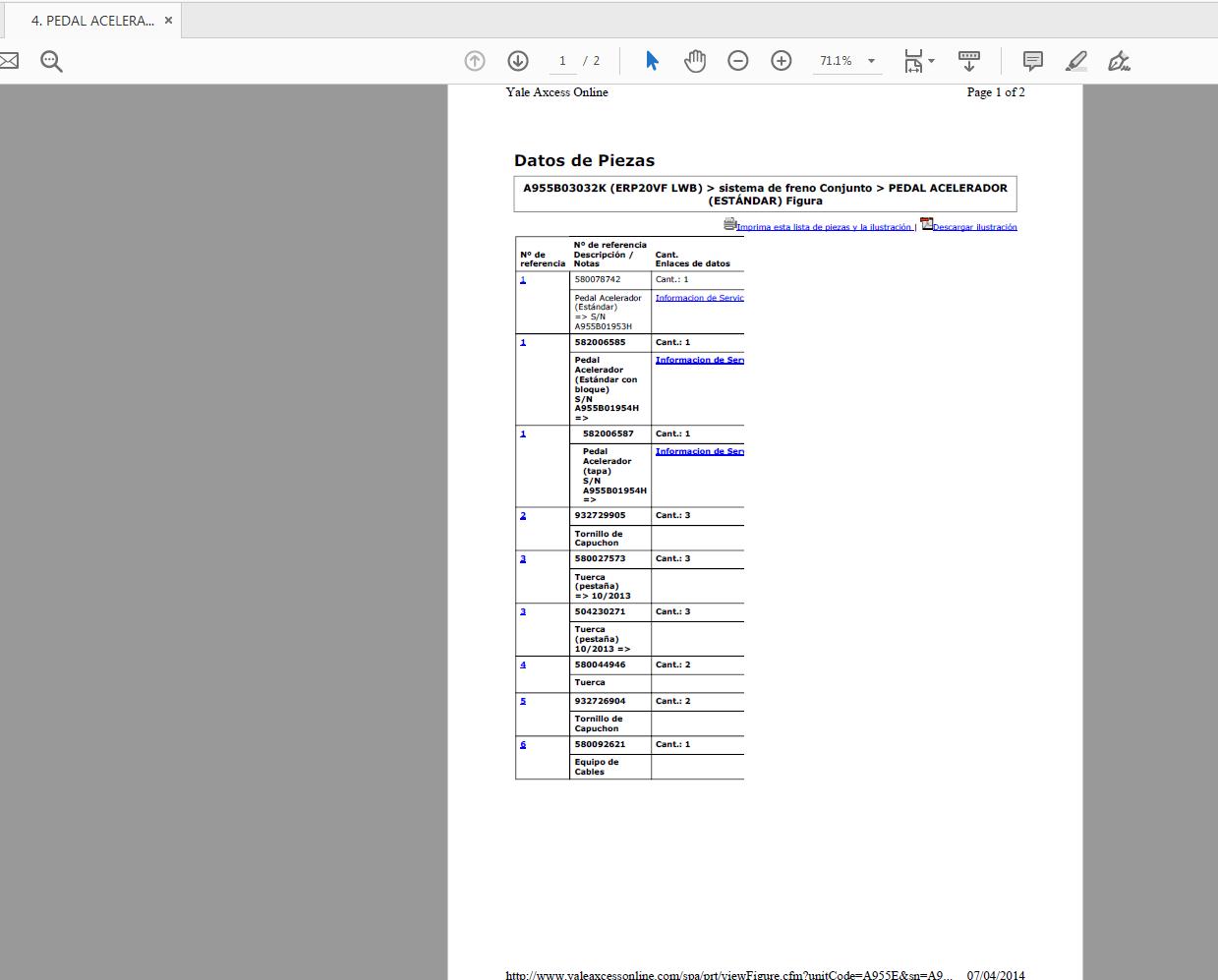Click part number 582006585

pyautogui.click(x=600, y=342)
